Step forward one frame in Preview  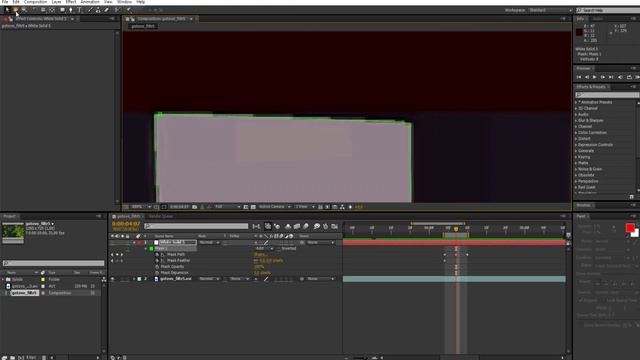(603, 77)
